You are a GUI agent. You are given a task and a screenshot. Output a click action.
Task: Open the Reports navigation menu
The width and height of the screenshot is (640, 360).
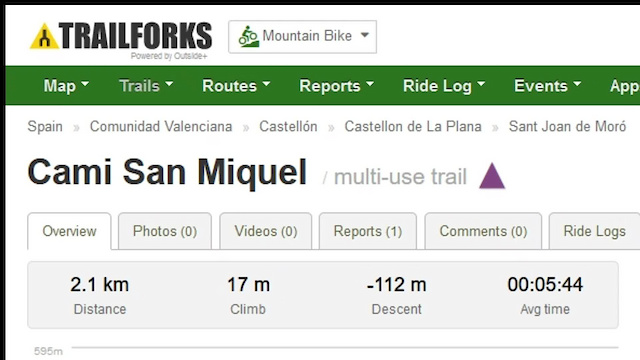click(336, 86)
